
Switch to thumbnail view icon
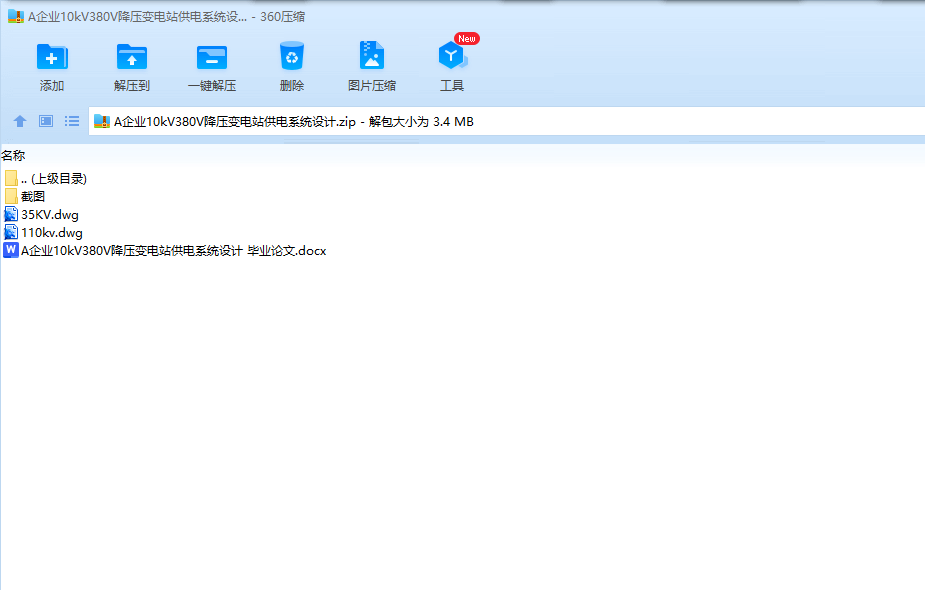pyautogui.click(x=46, y=121)
